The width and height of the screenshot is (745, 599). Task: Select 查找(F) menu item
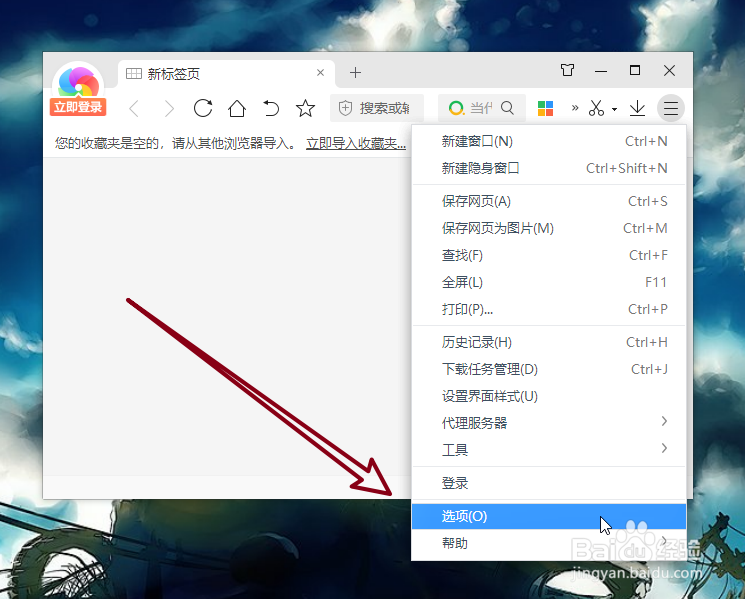coord(549,256)
